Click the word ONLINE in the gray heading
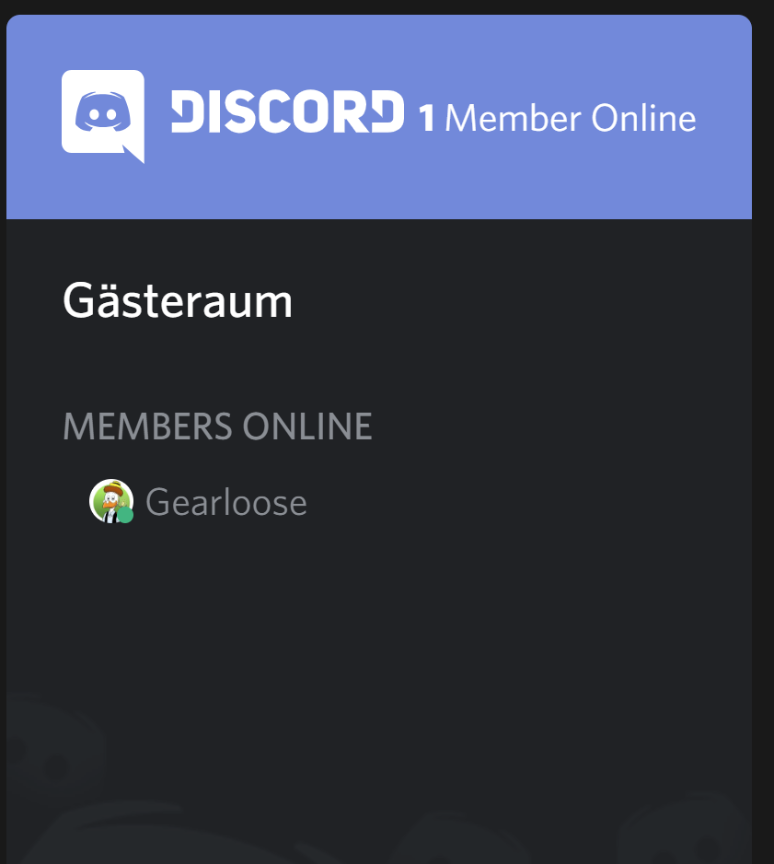The height and width of the screenshot is (864, 774). 307,426
